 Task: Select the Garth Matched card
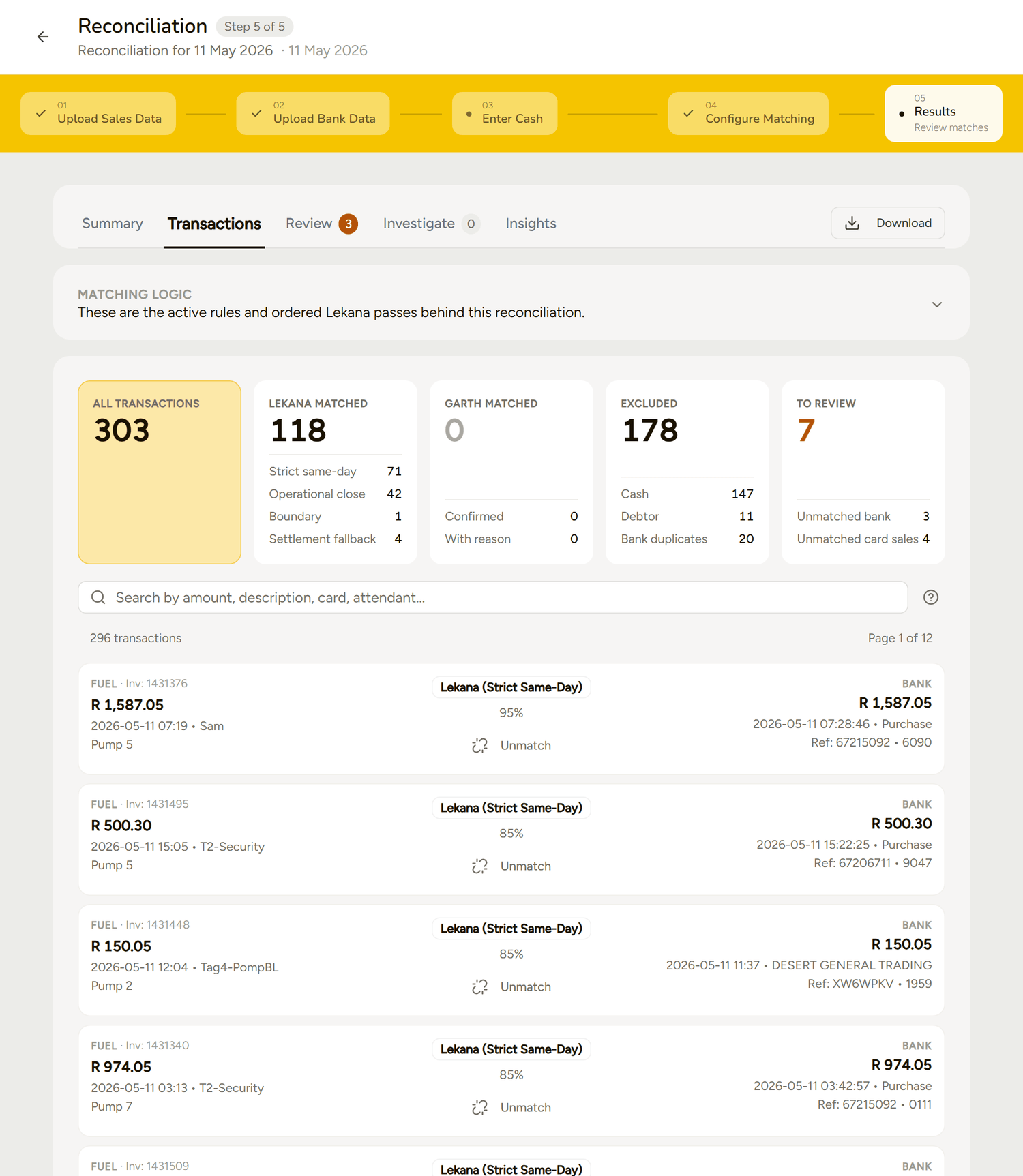tap(512, 472)
